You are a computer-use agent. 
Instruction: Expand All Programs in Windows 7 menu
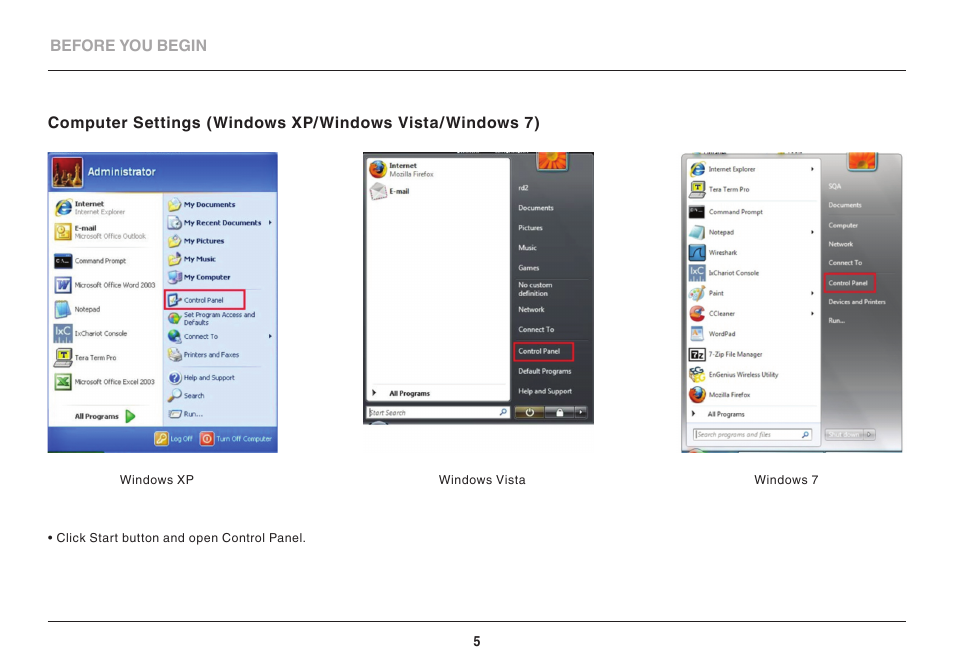pyautogui.click(x=719, y=414)
